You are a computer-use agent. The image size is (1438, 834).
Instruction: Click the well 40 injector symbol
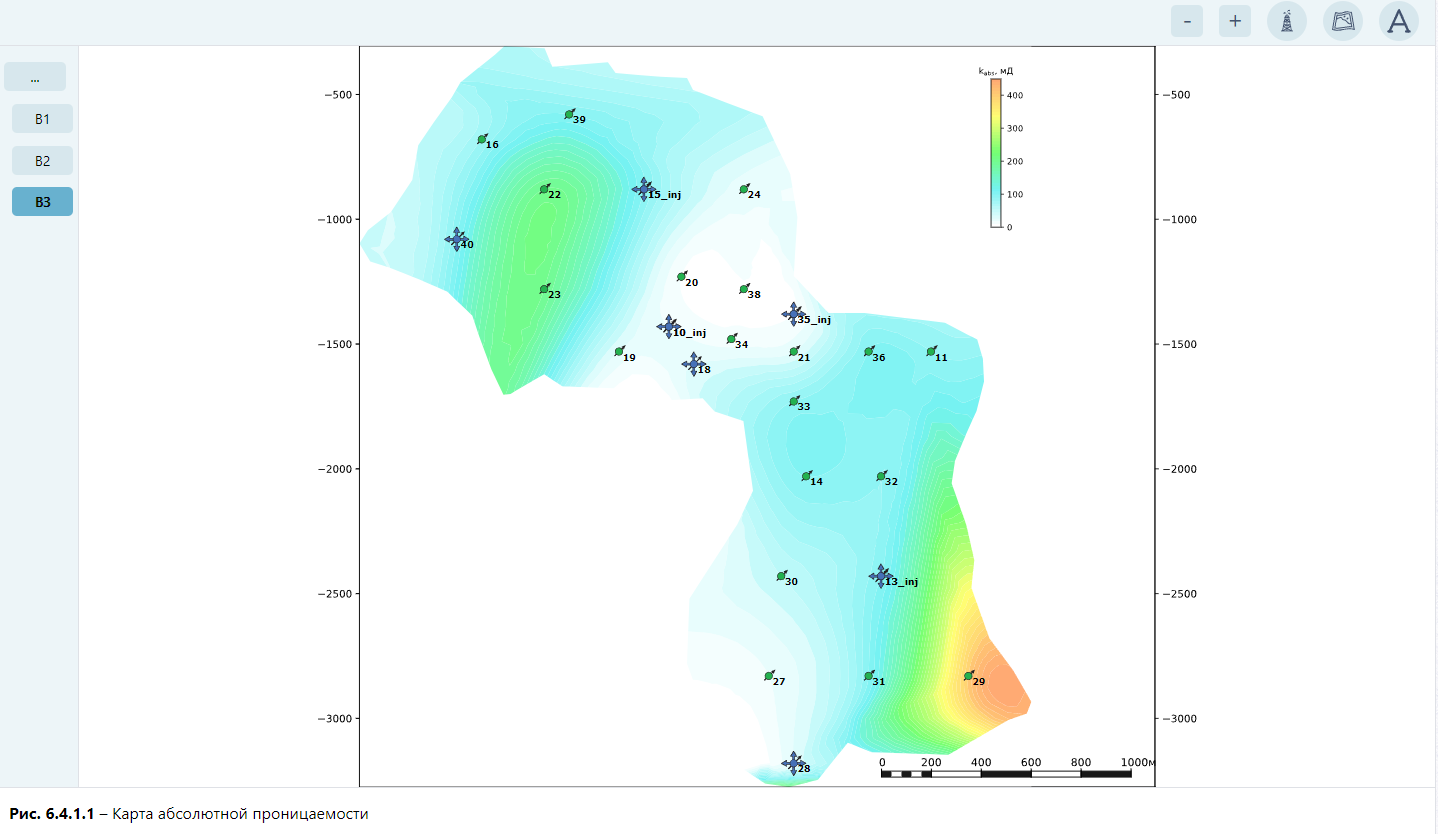(x=457, y=239)
